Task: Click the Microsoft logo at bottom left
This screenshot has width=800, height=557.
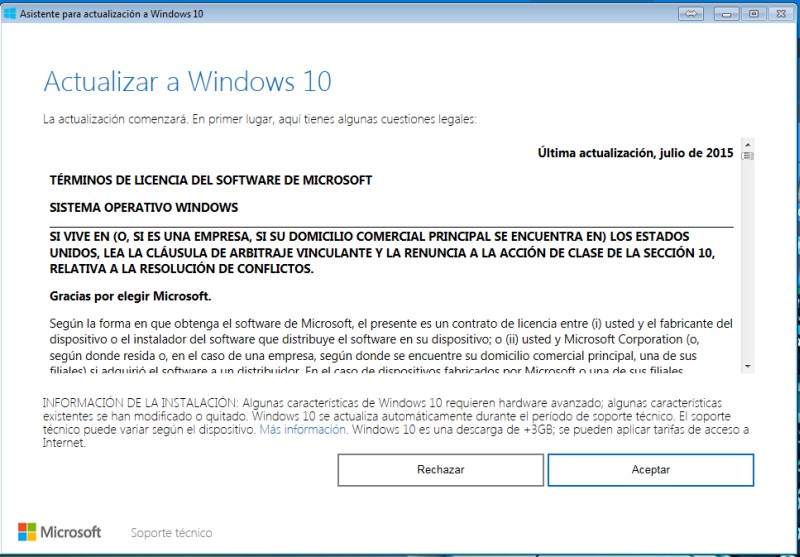Action: pos(59,532)
